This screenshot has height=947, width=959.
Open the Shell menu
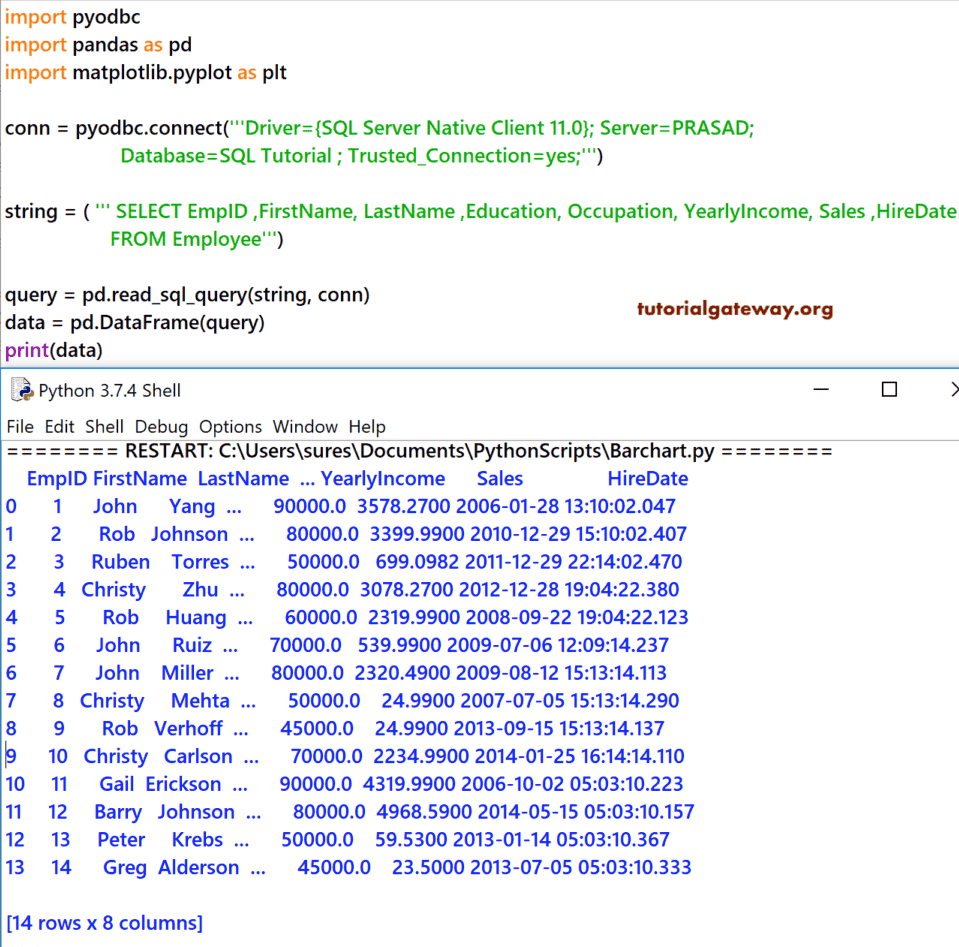105,426
